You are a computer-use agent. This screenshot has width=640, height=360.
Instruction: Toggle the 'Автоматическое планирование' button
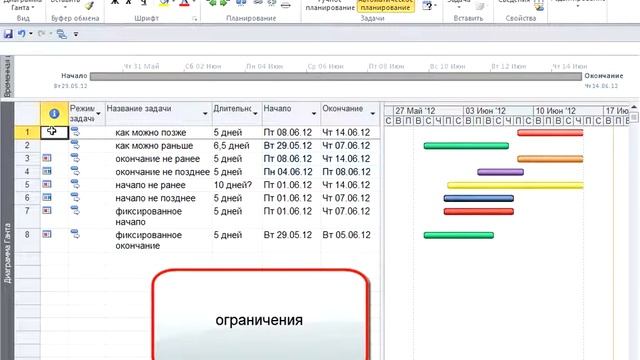[x=385, y=5]
